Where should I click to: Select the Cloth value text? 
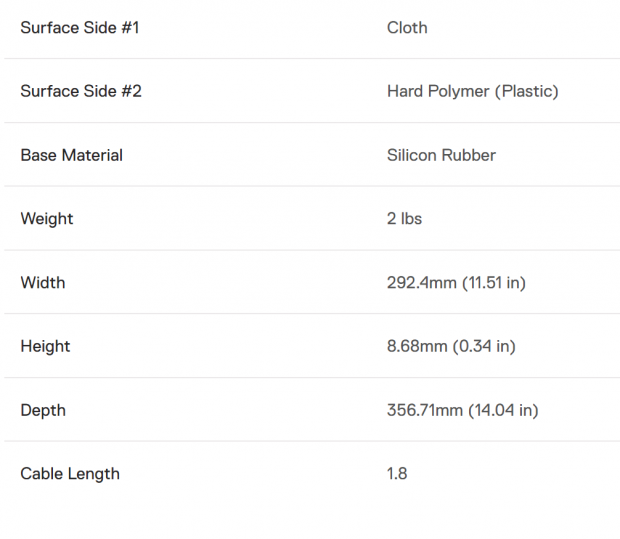click(x=407, y=28)
